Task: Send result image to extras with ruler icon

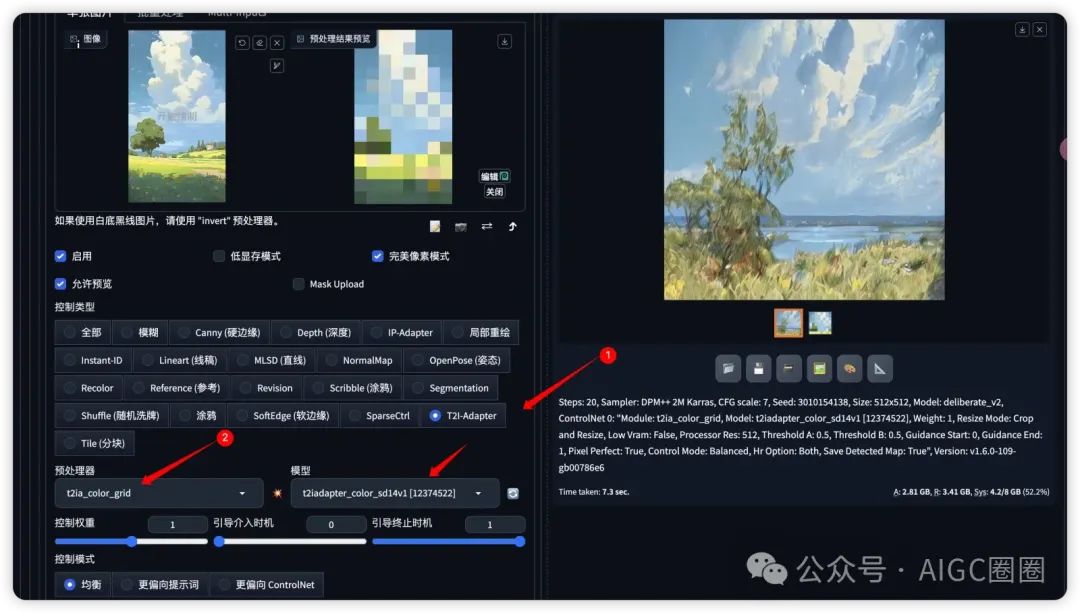Action: 879,368
